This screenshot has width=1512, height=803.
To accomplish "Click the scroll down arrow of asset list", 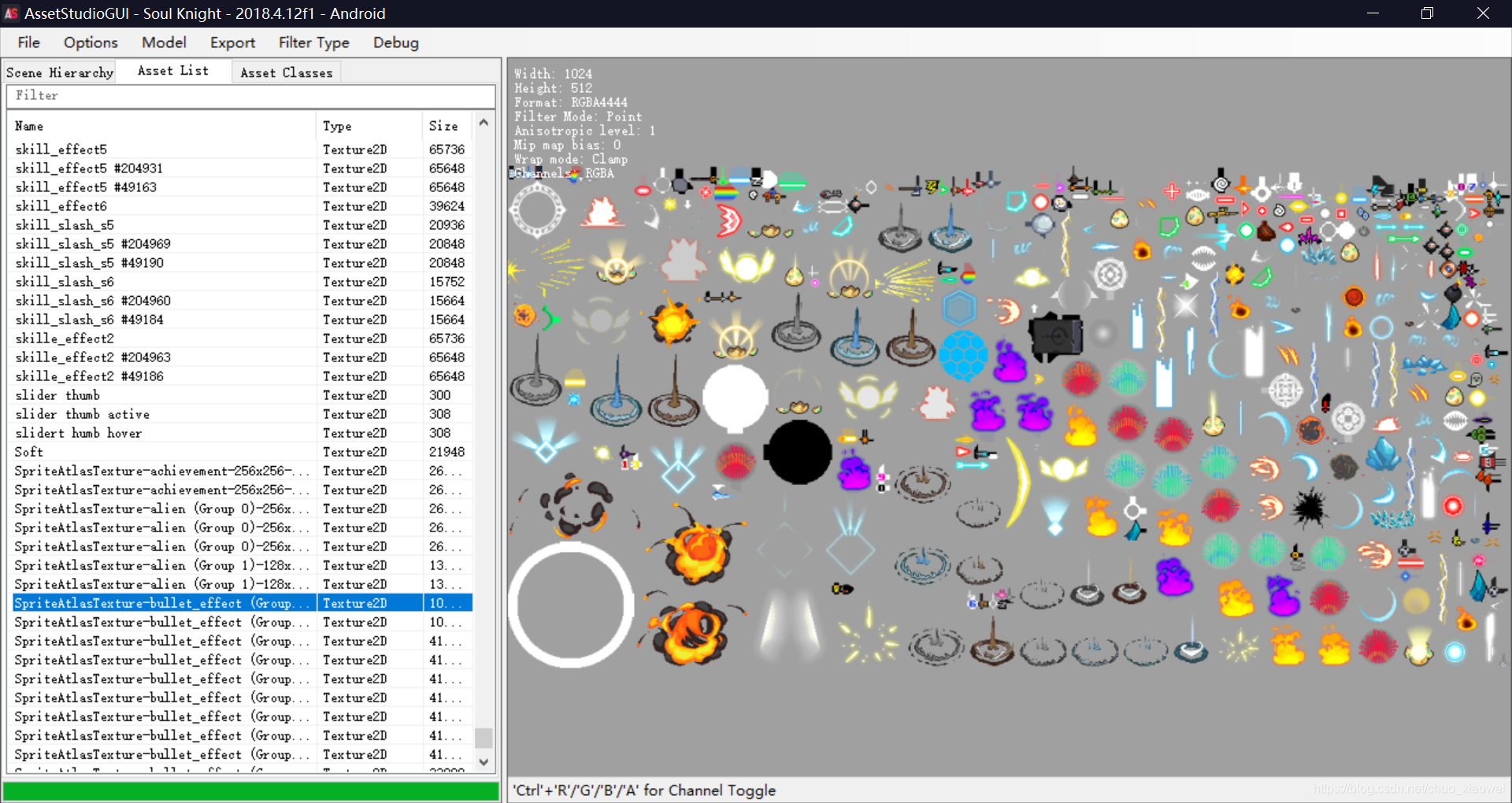I will tap(484, 761).
